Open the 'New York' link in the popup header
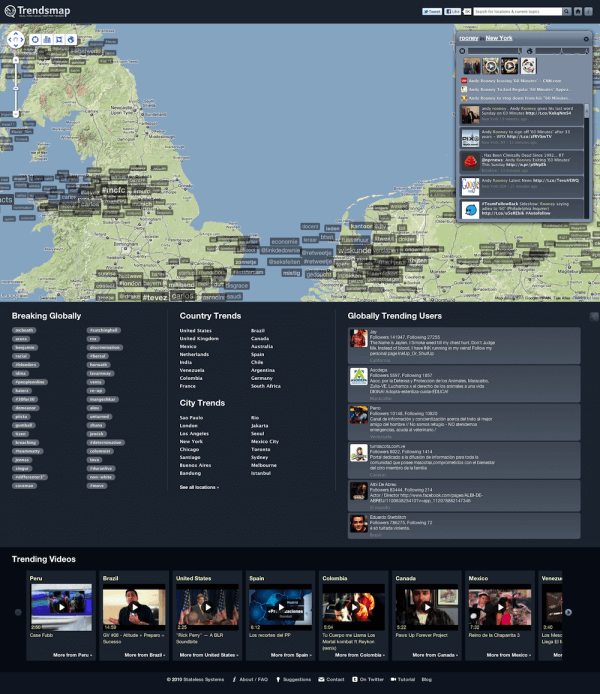Viewport: 600px width, 694px height. pos(499,39)
